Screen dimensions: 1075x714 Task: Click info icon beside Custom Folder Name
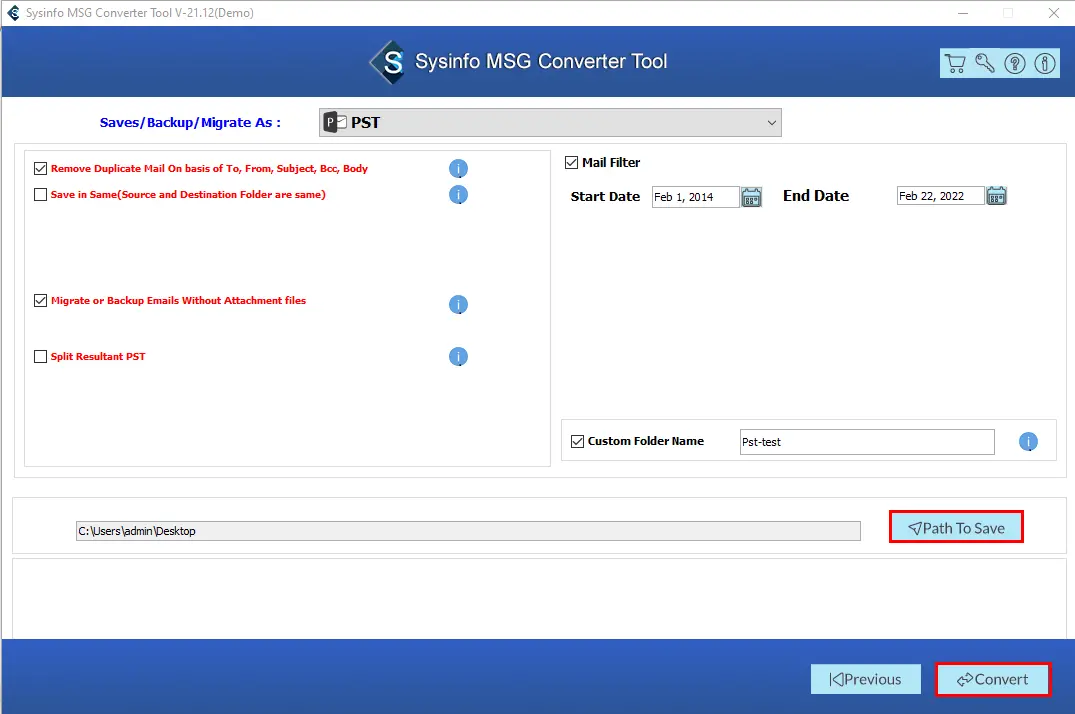coord(1028,442)
